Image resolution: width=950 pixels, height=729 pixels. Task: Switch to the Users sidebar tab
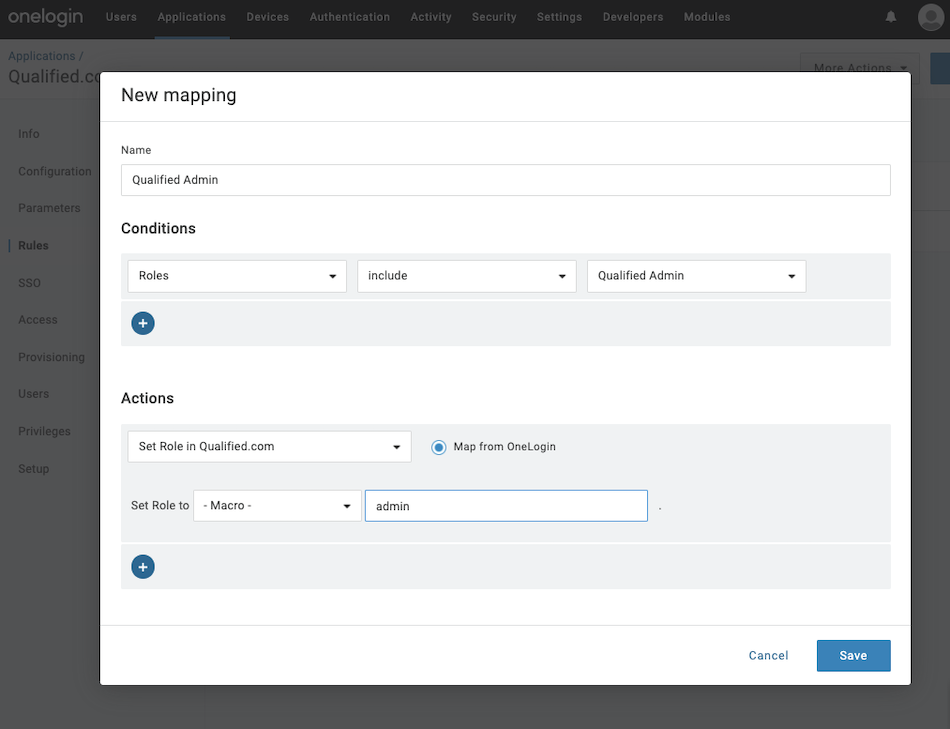33,394
